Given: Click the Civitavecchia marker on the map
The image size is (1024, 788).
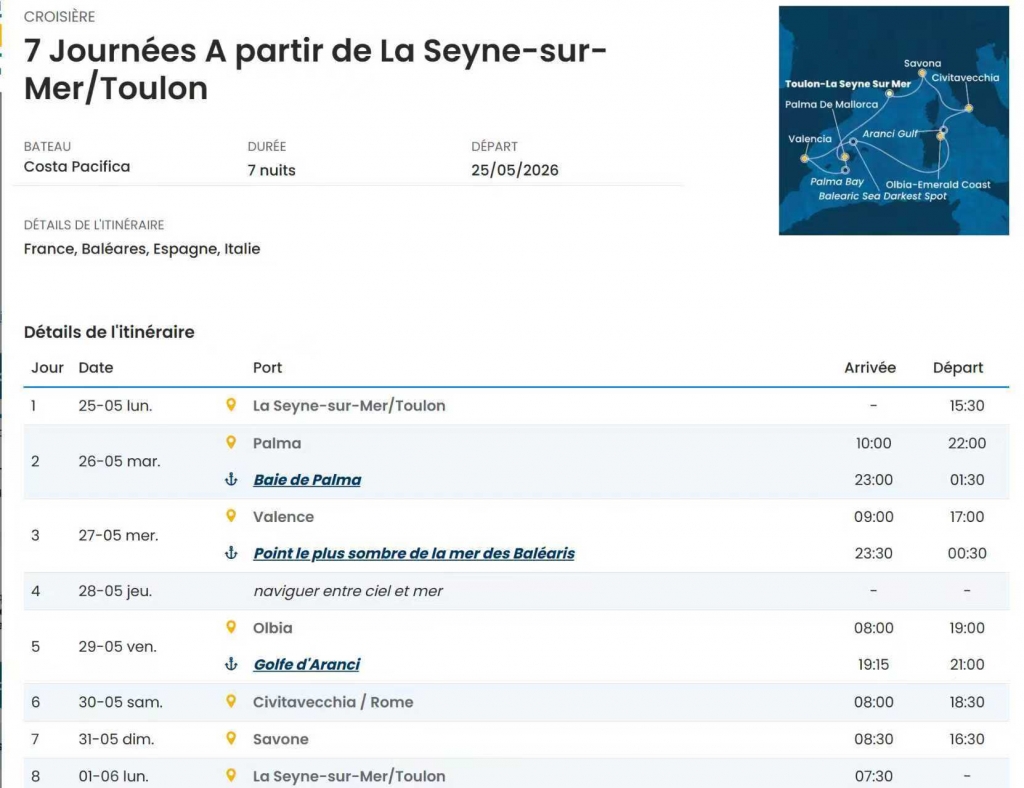Looking at the screenshot, I should tap(968, 108).
